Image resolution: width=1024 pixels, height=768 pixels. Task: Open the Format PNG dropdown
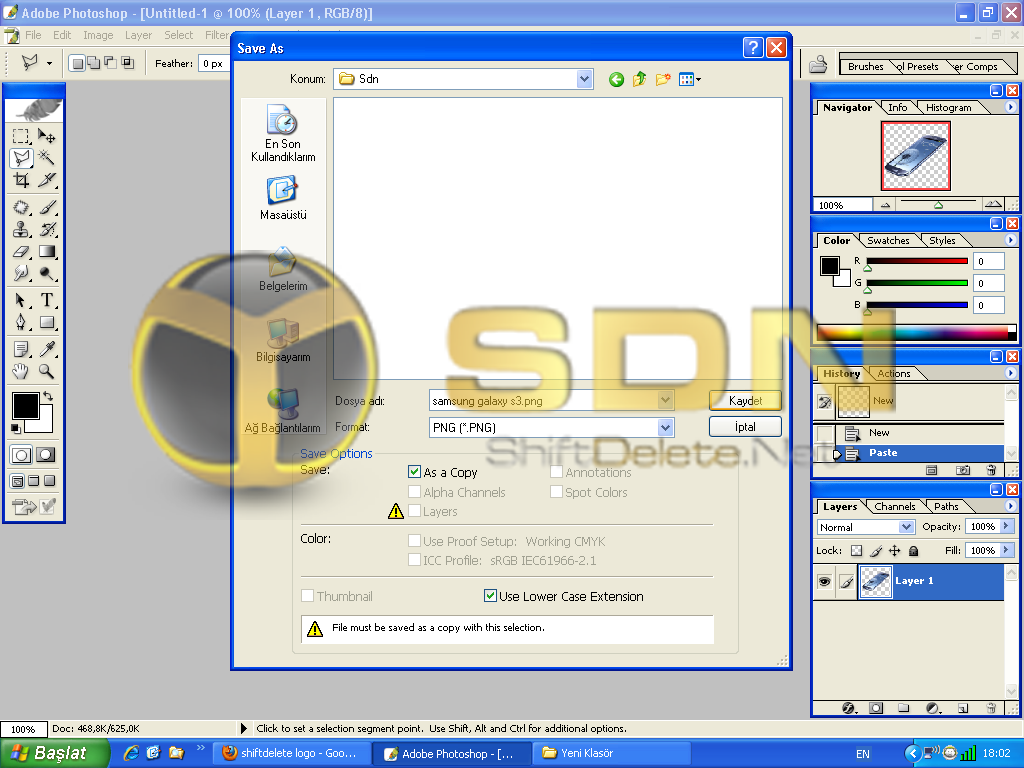(x=665, y=428)
